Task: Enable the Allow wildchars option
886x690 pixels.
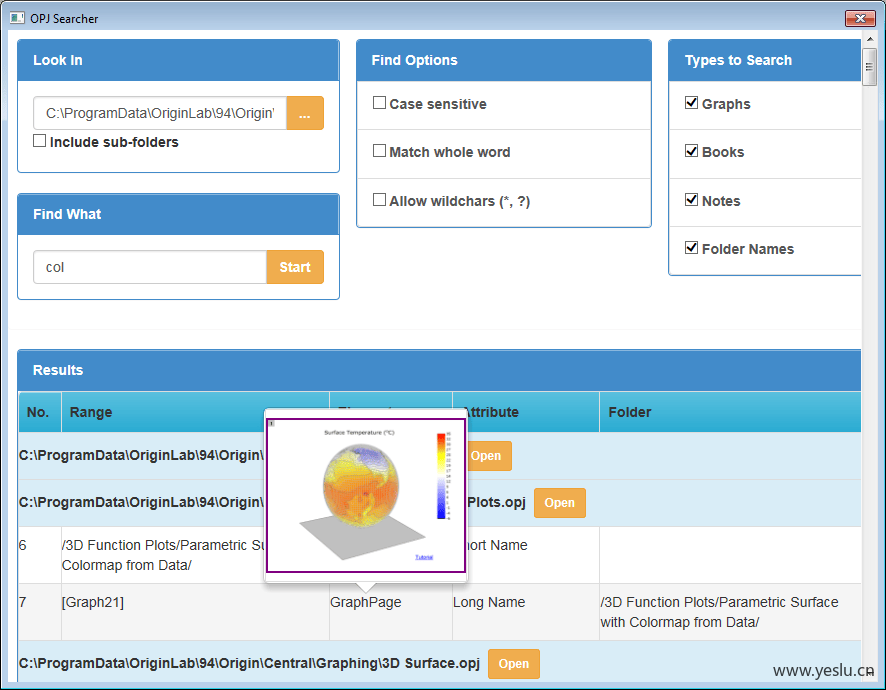Action: [x=380, y=200]
